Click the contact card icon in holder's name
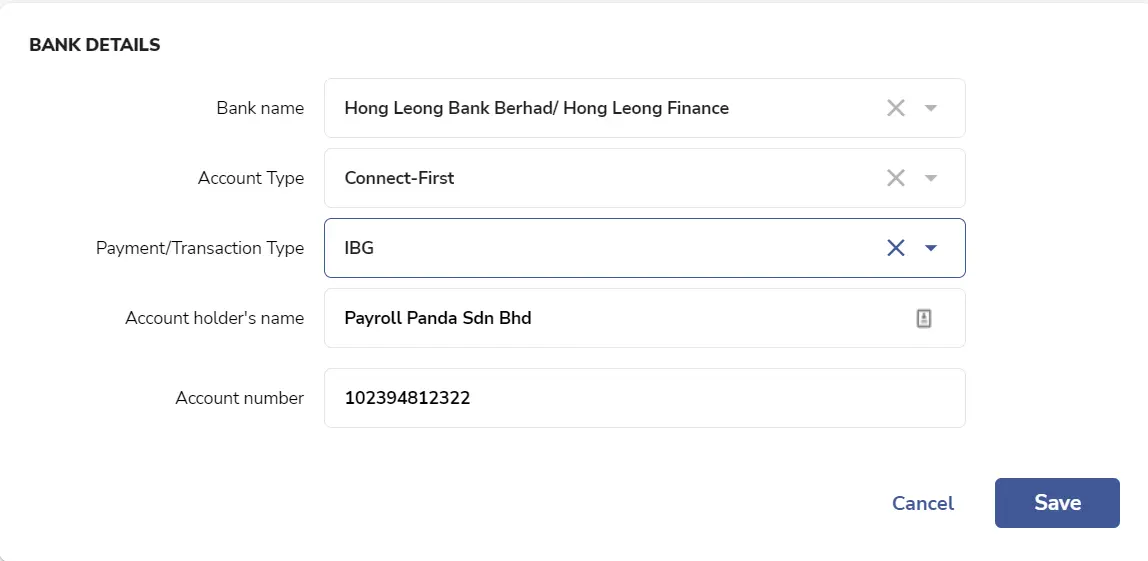Screen dimensions: 1148x561 click(x=924, y=319)
